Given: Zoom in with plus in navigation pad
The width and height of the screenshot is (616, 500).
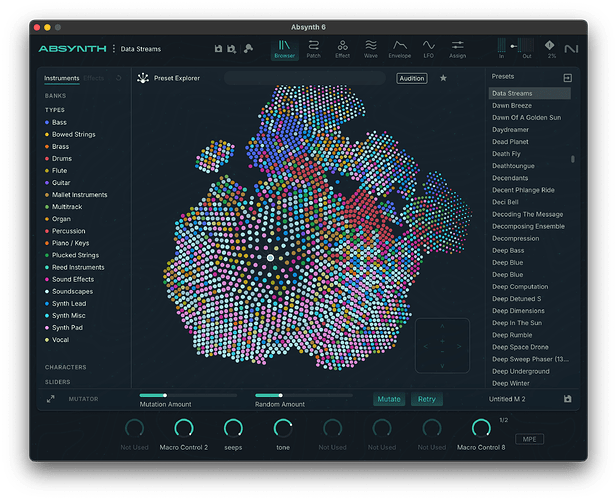Looking at the screenshot, I should tap(442, 341).
